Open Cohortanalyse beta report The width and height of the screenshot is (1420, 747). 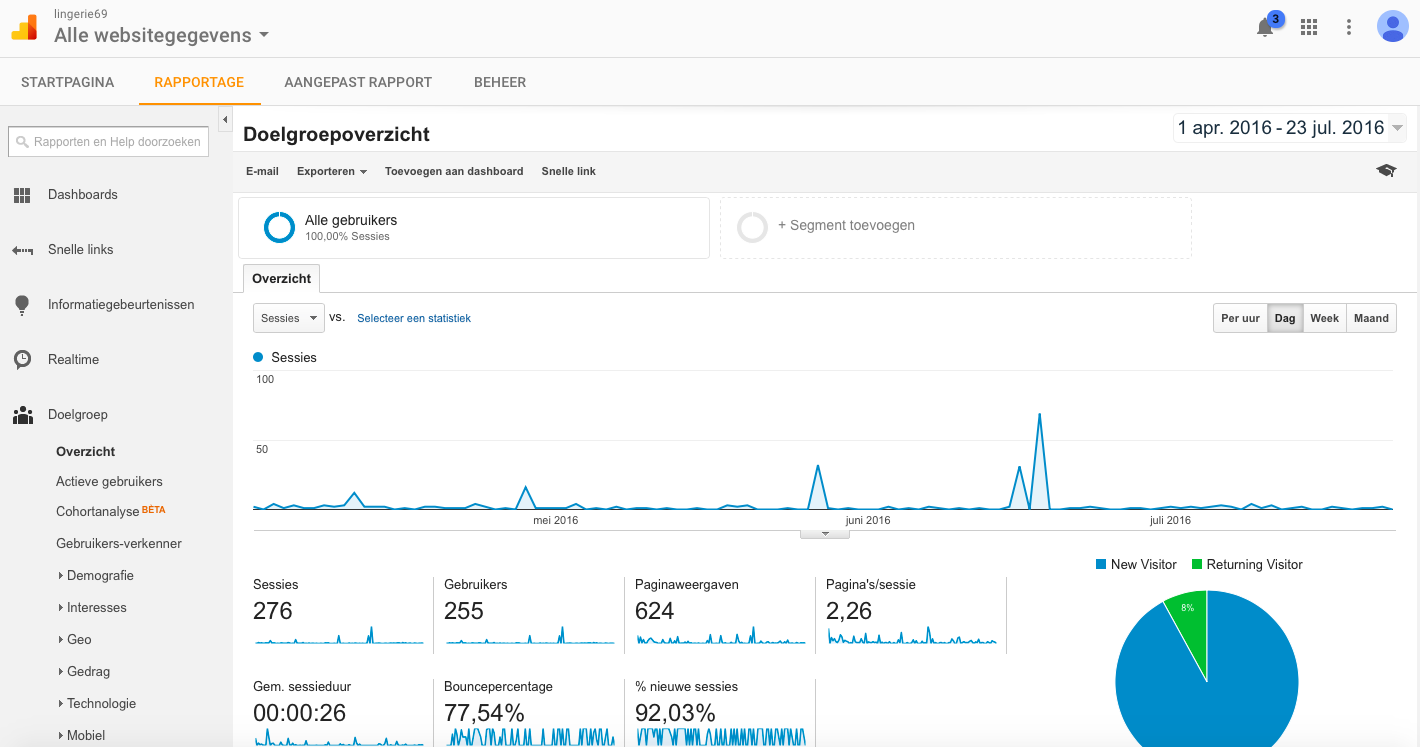(x=110, y=512)
